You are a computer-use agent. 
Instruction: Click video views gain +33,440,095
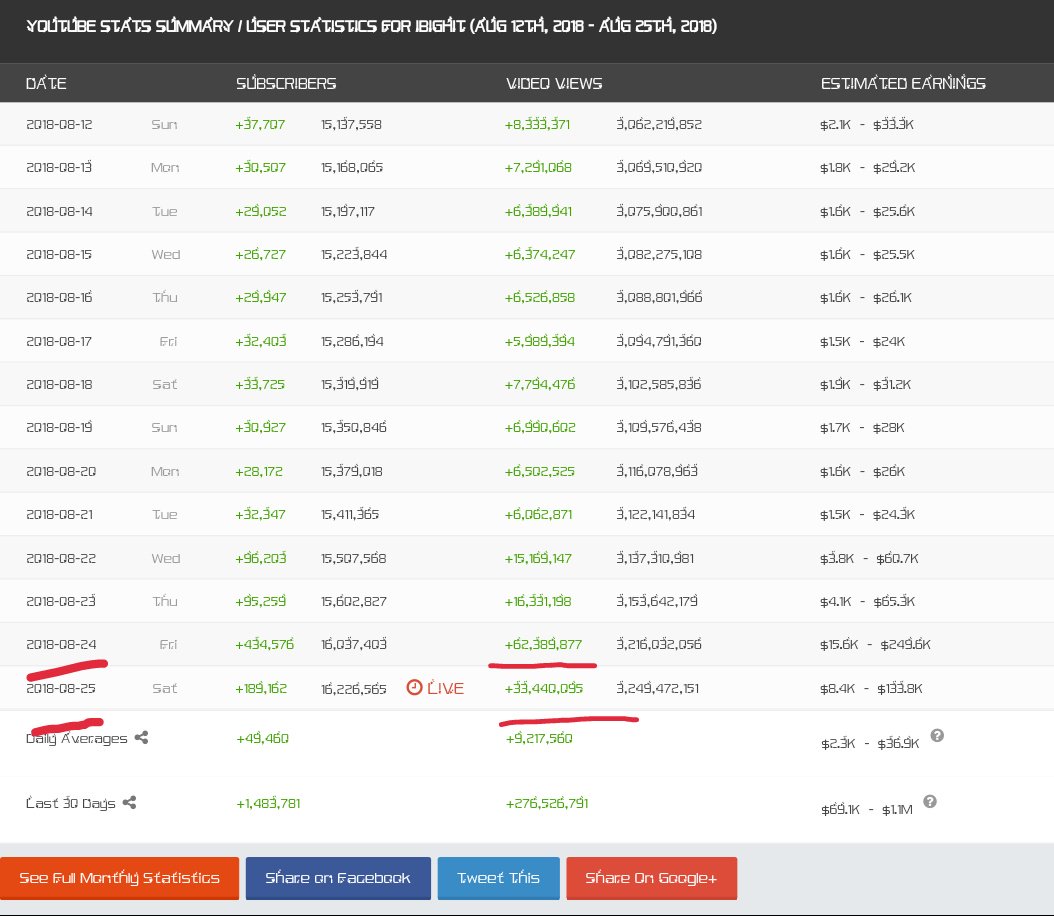pos(544,688)
